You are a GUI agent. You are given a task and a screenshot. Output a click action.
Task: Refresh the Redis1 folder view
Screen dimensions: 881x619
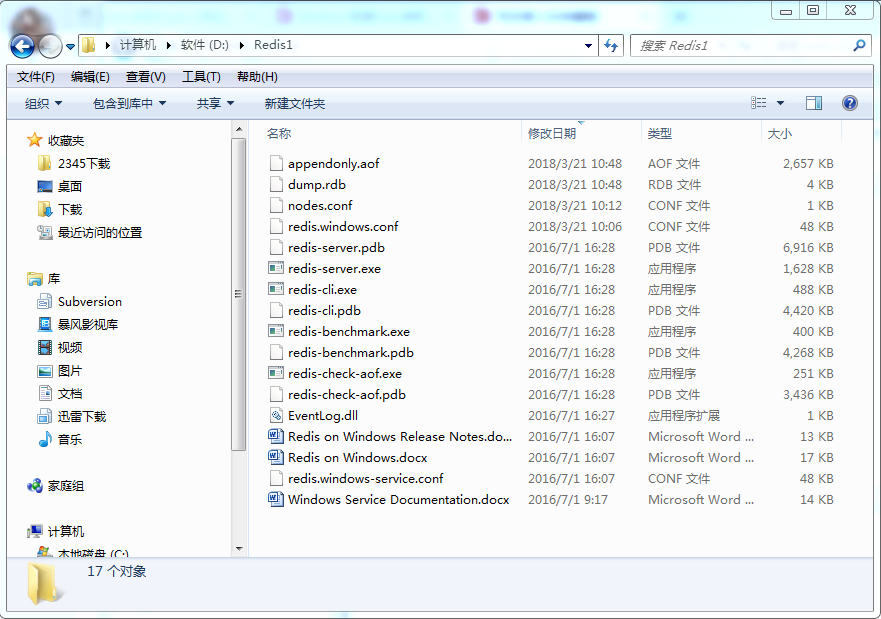point(611,45)
